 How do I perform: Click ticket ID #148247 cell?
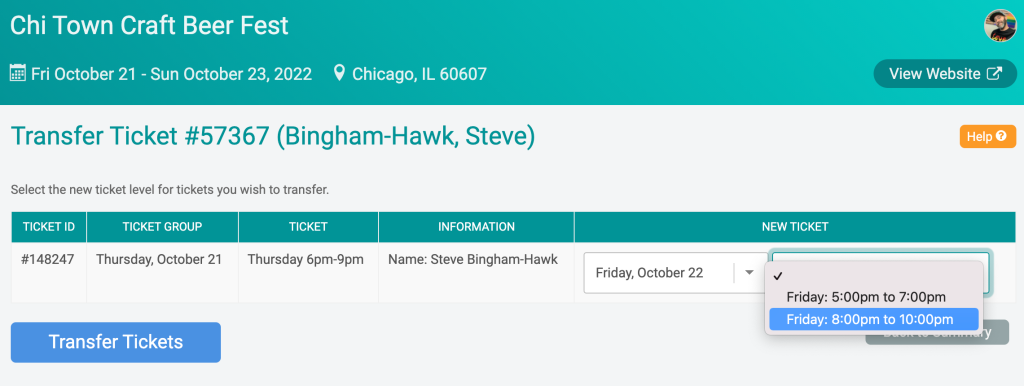(48, 259)
